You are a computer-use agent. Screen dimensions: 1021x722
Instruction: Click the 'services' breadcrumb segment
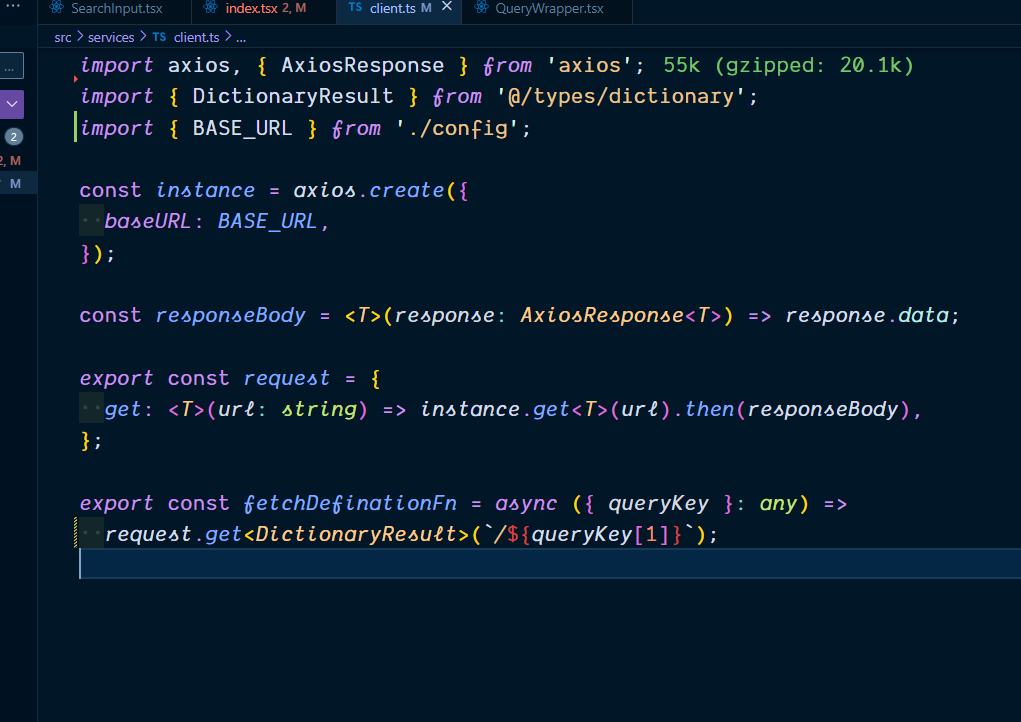click(111, 38)
